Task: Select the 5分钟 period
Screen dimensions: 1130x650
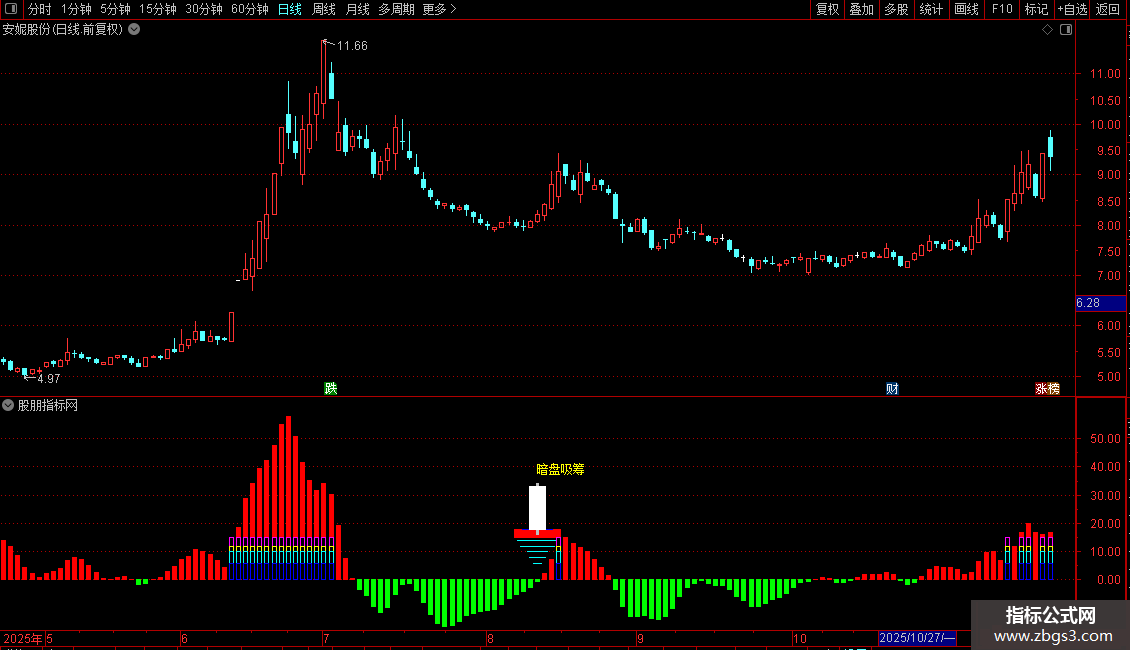Action: point(115,9)
